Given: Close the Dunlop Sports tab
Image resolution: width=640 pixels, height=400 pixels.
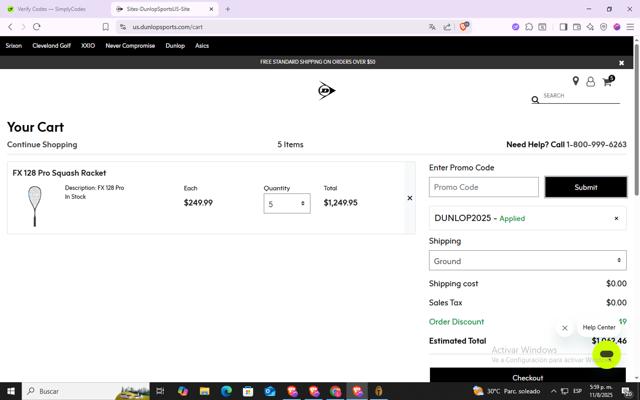Looking at the screenshot, I should tap(211, 9).
